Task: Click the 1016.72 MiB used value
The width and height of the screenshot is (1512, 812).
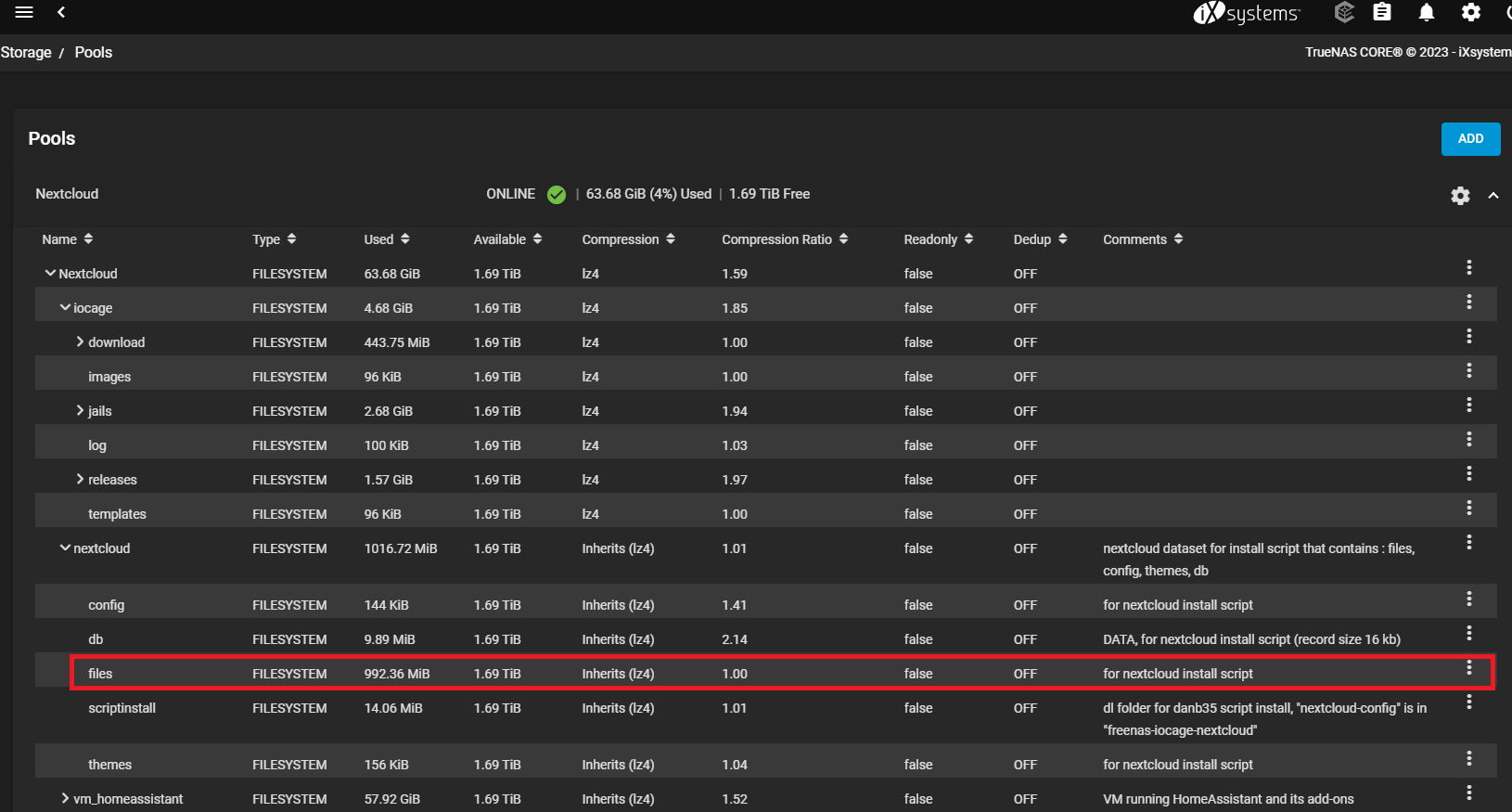Action: [x=401, y=548]
